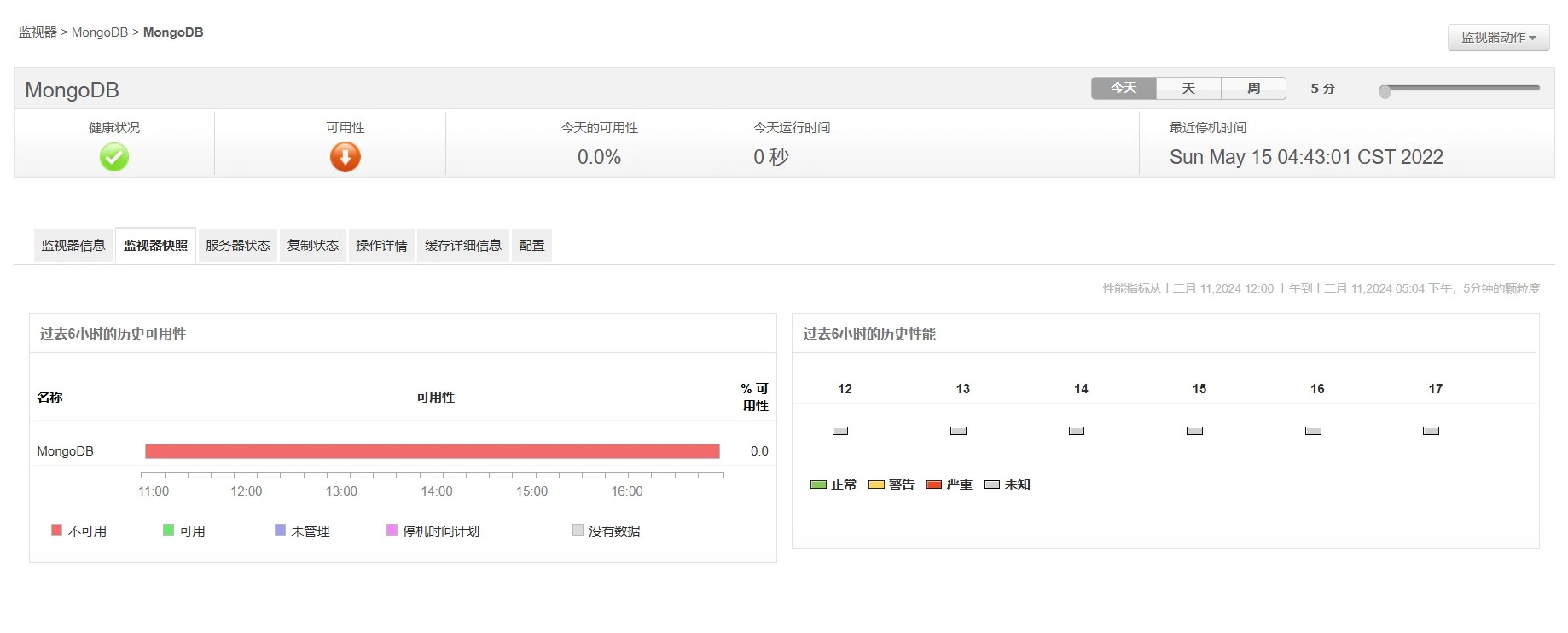1568x633 pixels.
Task: Click the red 不可用 legend swatch
Action: pyautogui.click(x=56, y=530)
